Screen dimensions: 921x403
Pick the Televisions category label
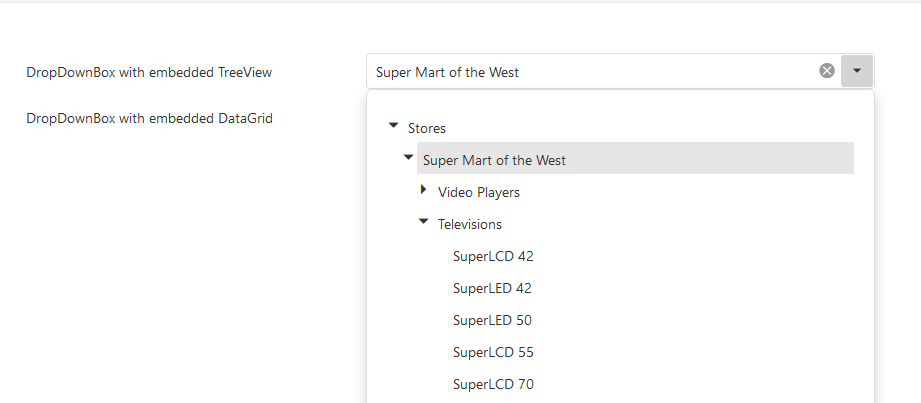(x=470, y=224)
